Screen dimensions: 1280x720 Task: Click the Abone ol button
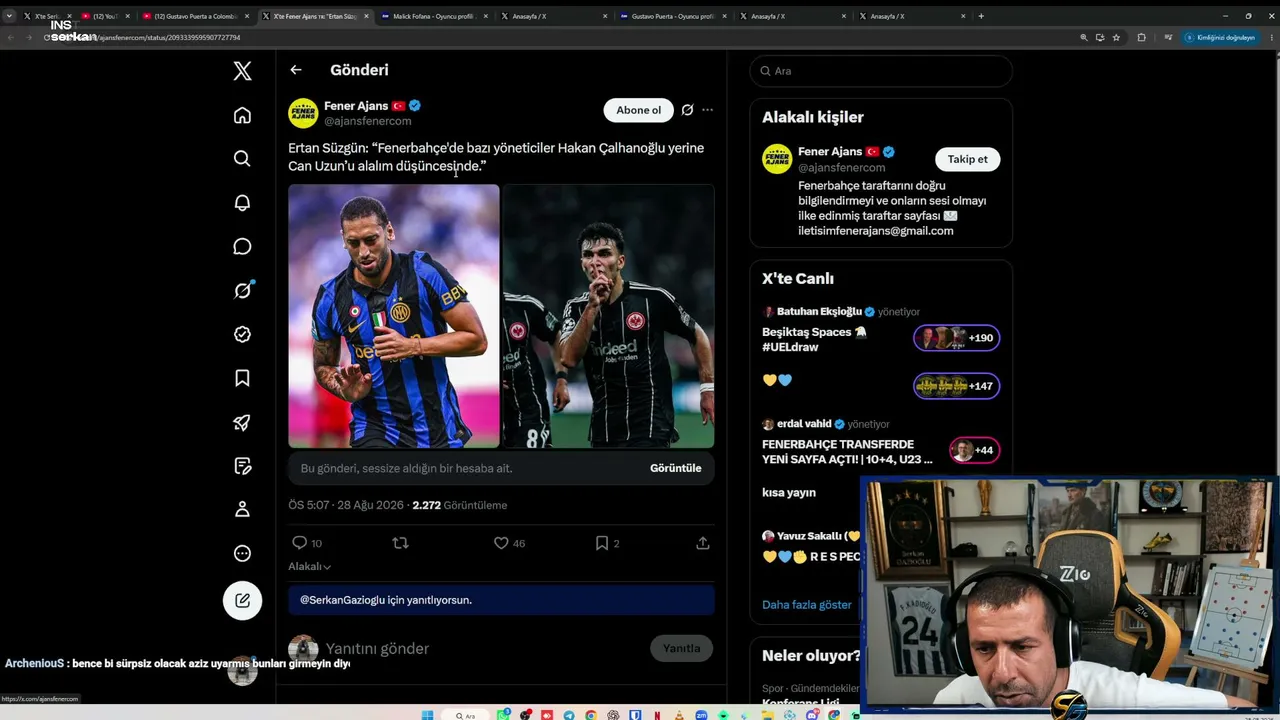(638, 110)
